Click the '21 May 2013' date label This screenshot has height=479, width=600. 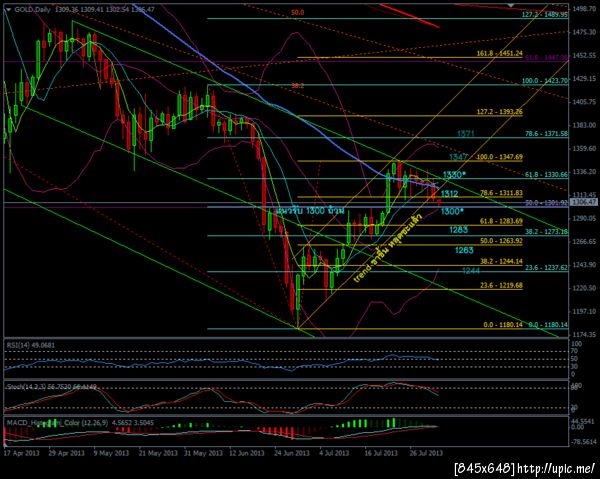coord(157,453)
